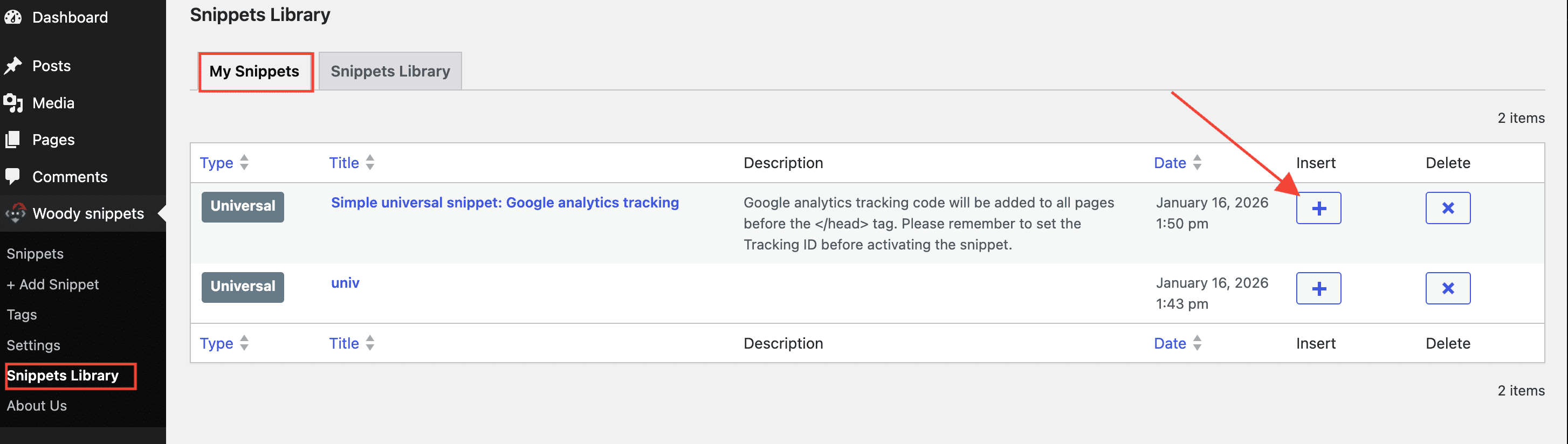Open the Pages menu item

coord(53,140)
